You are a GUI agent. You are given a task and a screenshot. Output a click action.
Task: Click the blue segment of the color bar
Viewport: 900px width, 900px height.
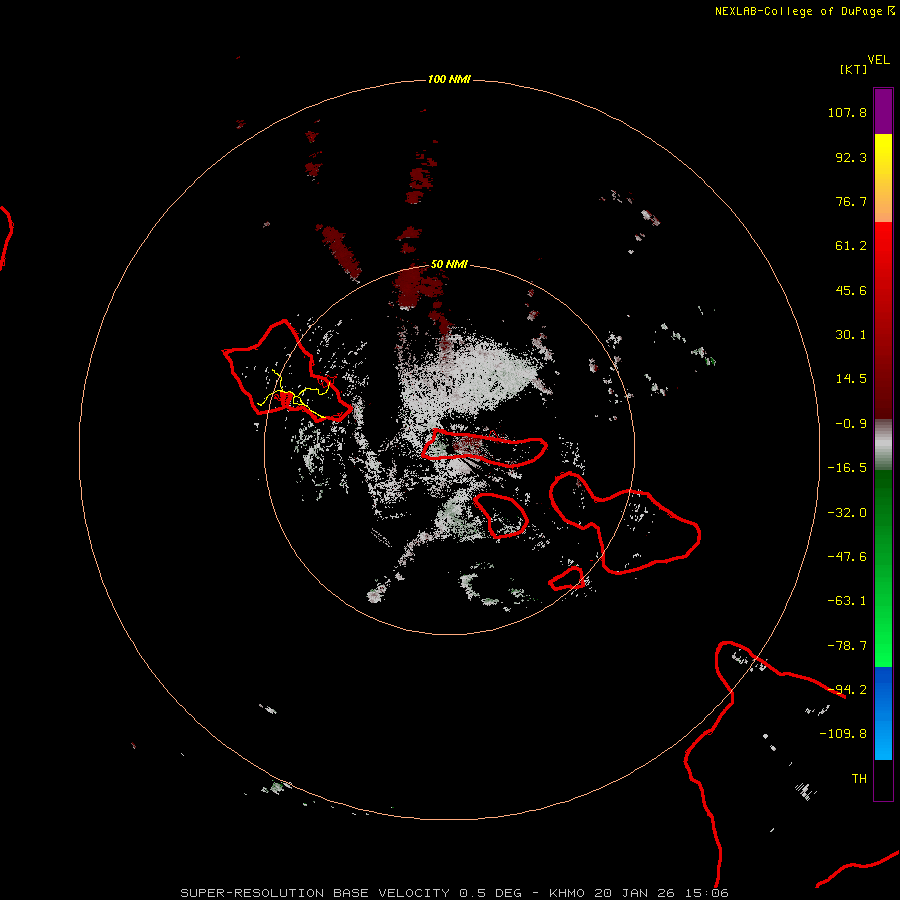[883, 713]
